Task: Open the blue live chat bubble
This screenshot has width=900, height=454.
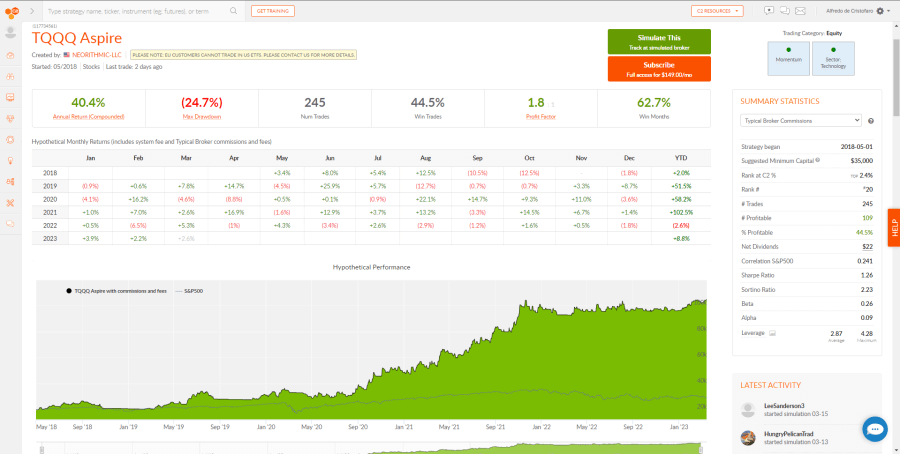Action: coord(875,429)
